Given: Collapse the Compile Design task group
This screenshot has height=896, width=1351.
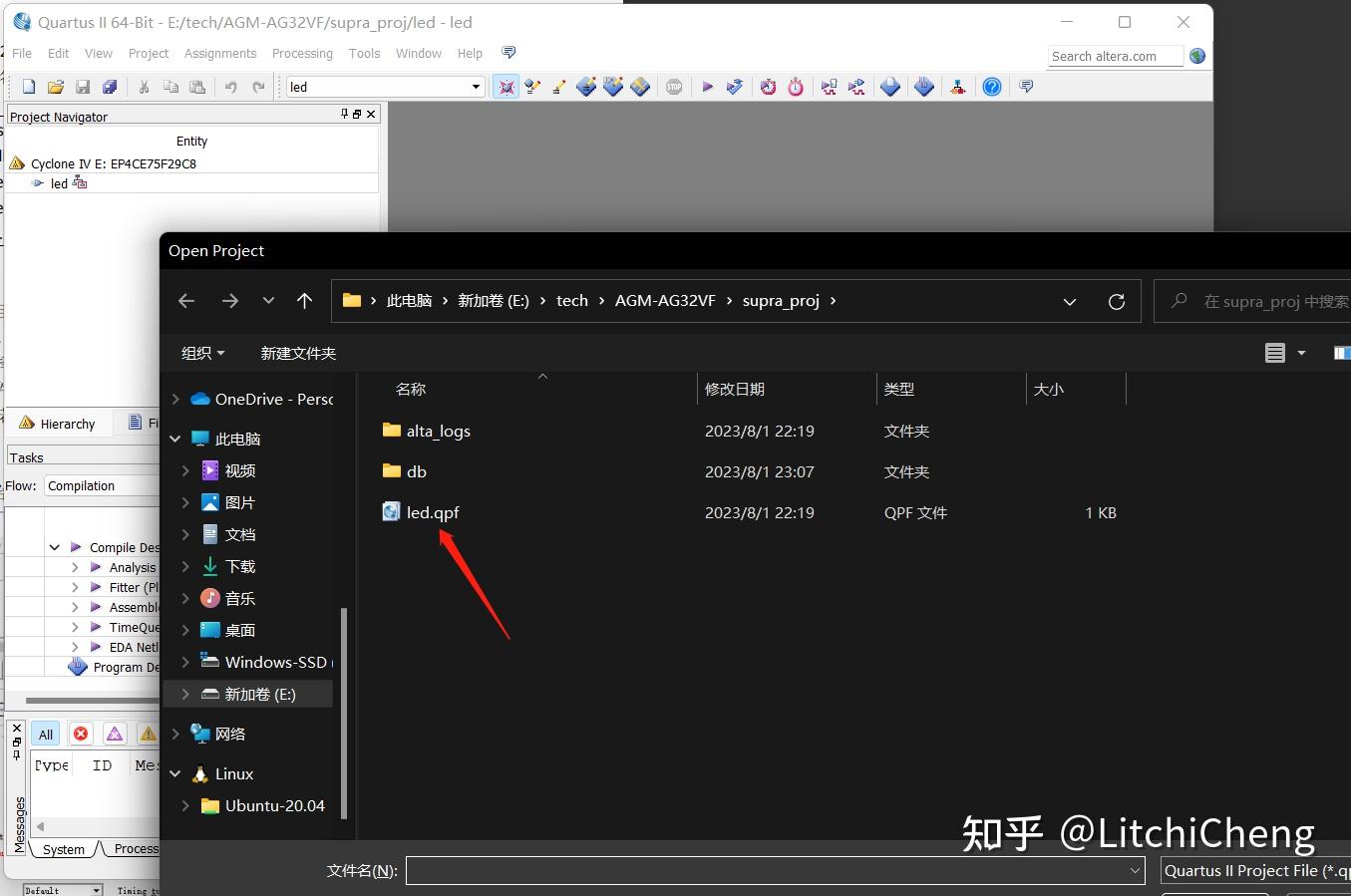Looking at the screenshot, I should 55,547.
